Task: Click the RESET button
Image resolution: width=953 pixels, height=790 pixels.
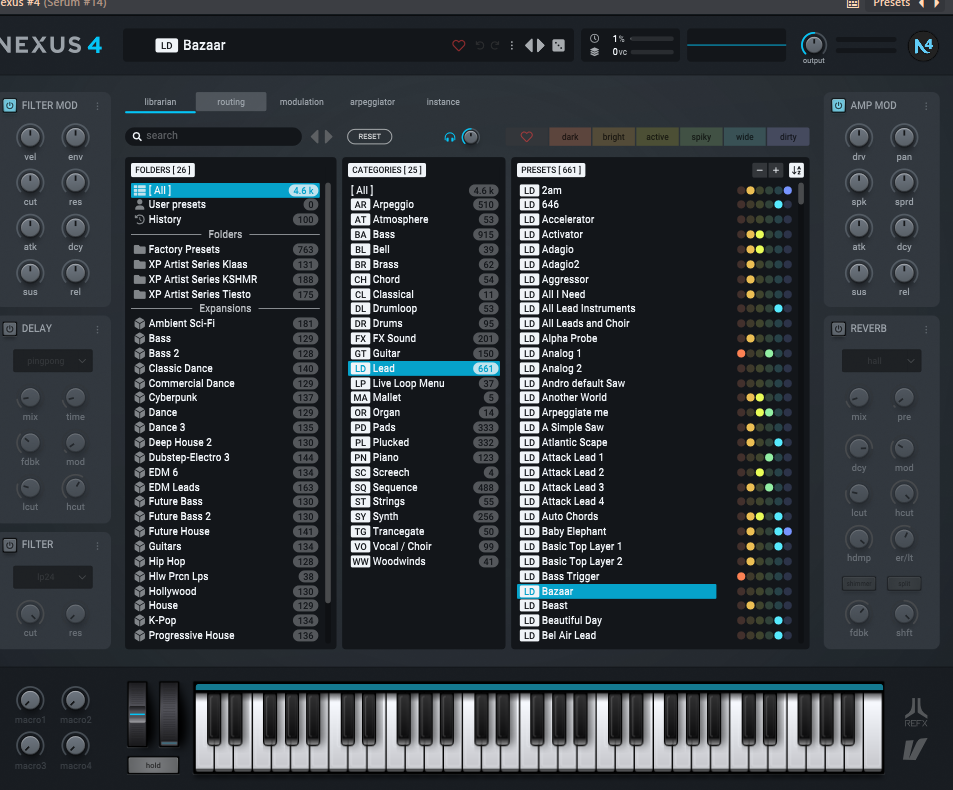Action: coord(370,137)
